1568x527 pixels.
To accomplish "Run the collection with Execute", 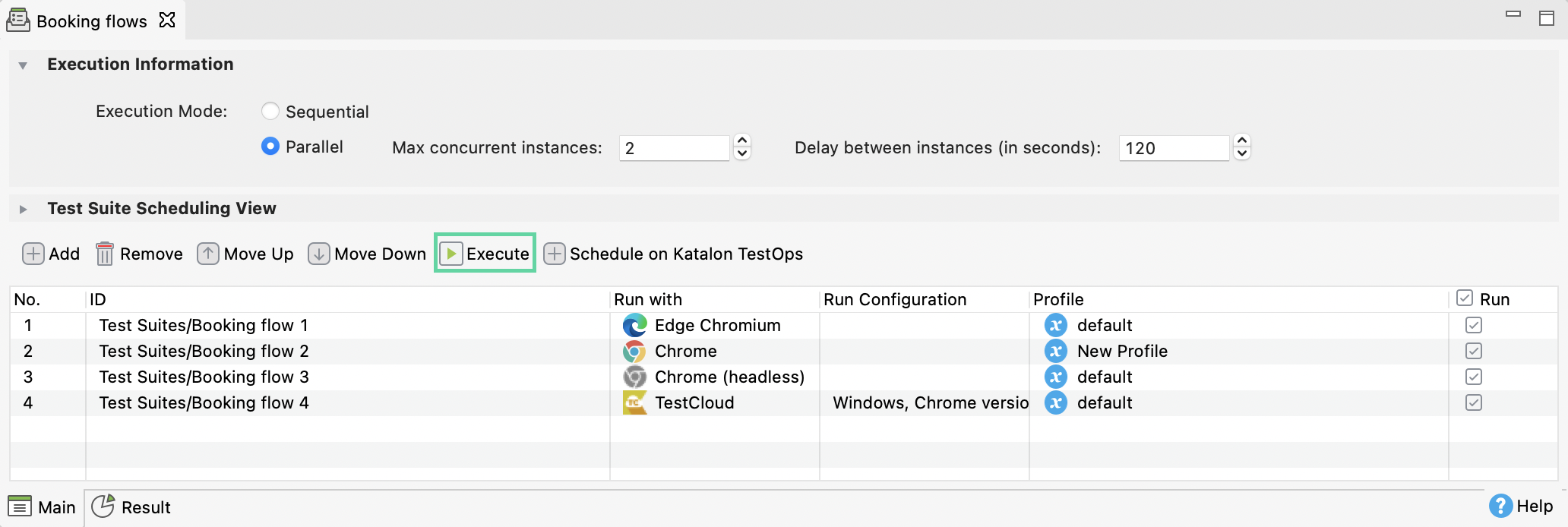I will pos(485,254).
